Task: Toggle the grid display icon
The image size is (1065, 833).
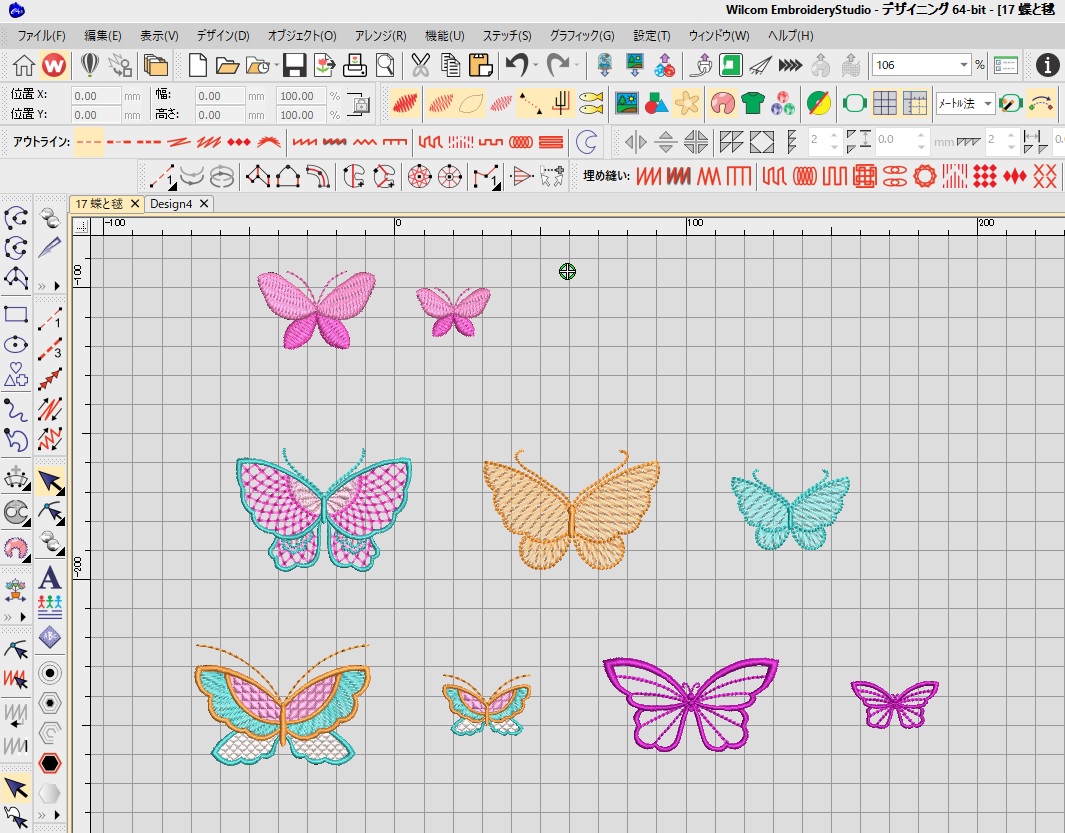Action: [884, 103]
